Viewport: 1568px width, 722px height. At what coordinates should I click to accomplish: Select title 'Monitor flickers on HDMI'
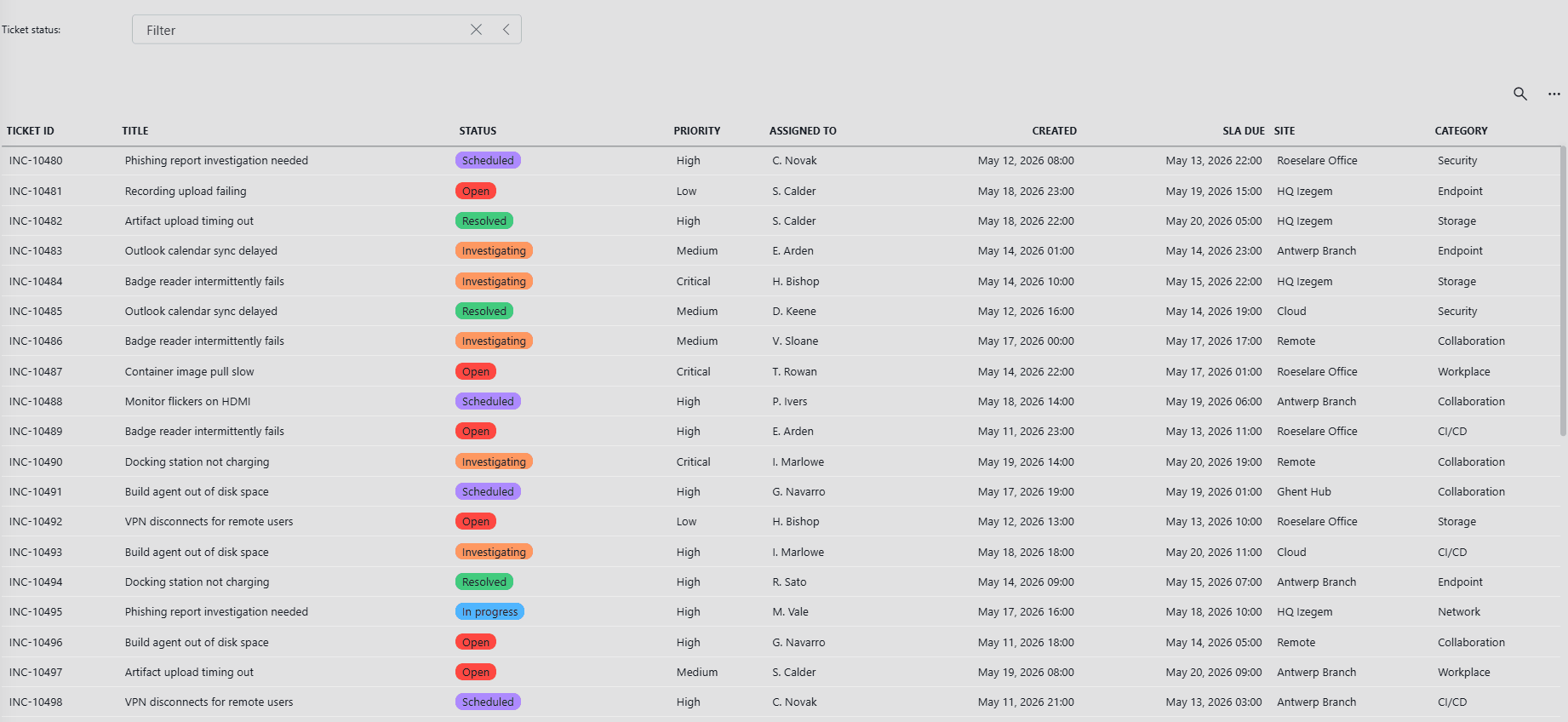point(187,402)
